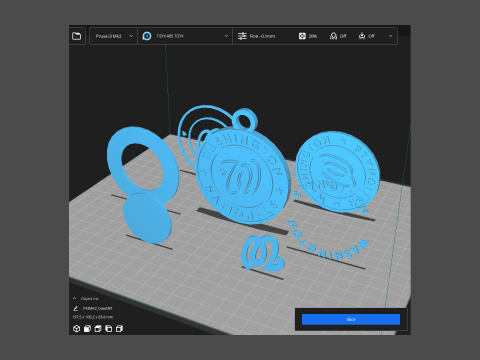Select the Fine 0.1mm profile label

(262, 36)
